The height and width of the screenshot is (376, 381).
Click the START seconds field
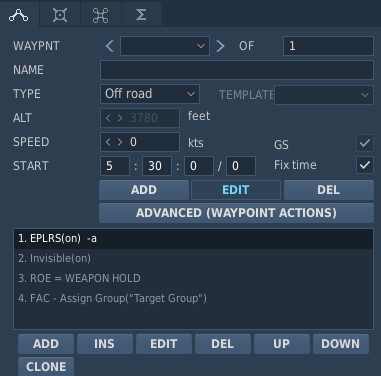point(199,166)
